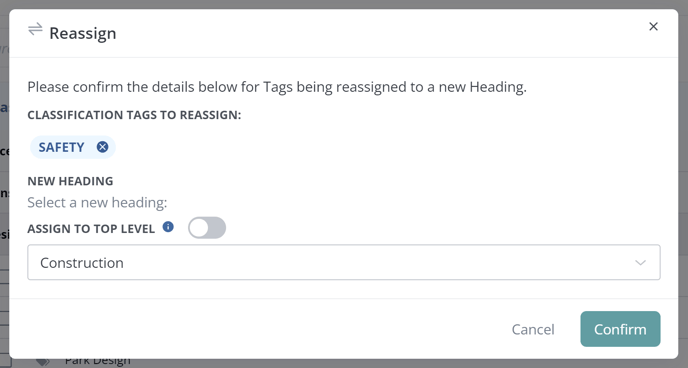Viewport: 688px width, 368px height.
Task: Click the Select a new heading prompt
Action: point(97,203)
